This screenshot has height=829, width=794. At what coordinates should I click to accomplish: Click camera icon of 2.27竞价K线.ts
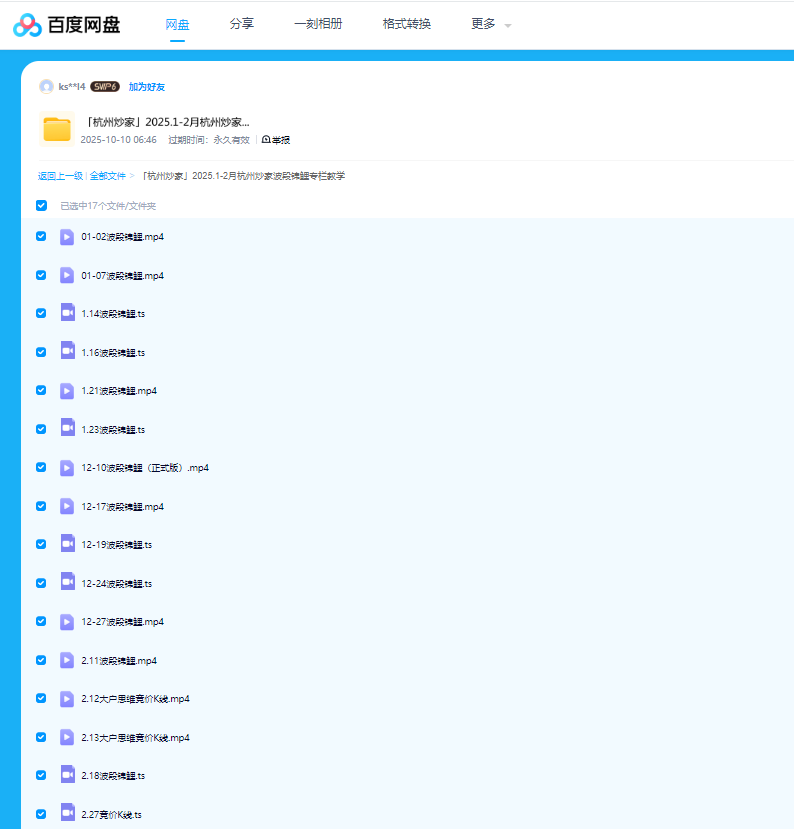pos(68,814)
